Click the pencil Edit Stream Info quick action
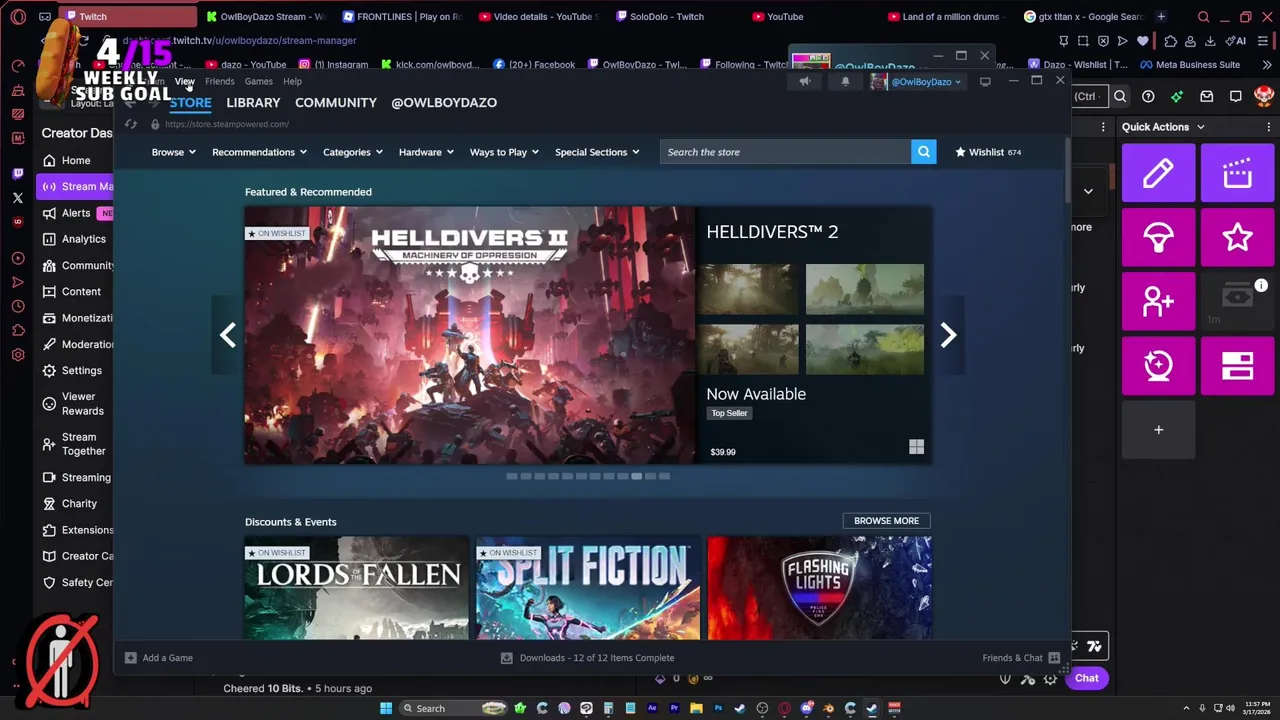The image size is (1280, 720). (1158, 173)
